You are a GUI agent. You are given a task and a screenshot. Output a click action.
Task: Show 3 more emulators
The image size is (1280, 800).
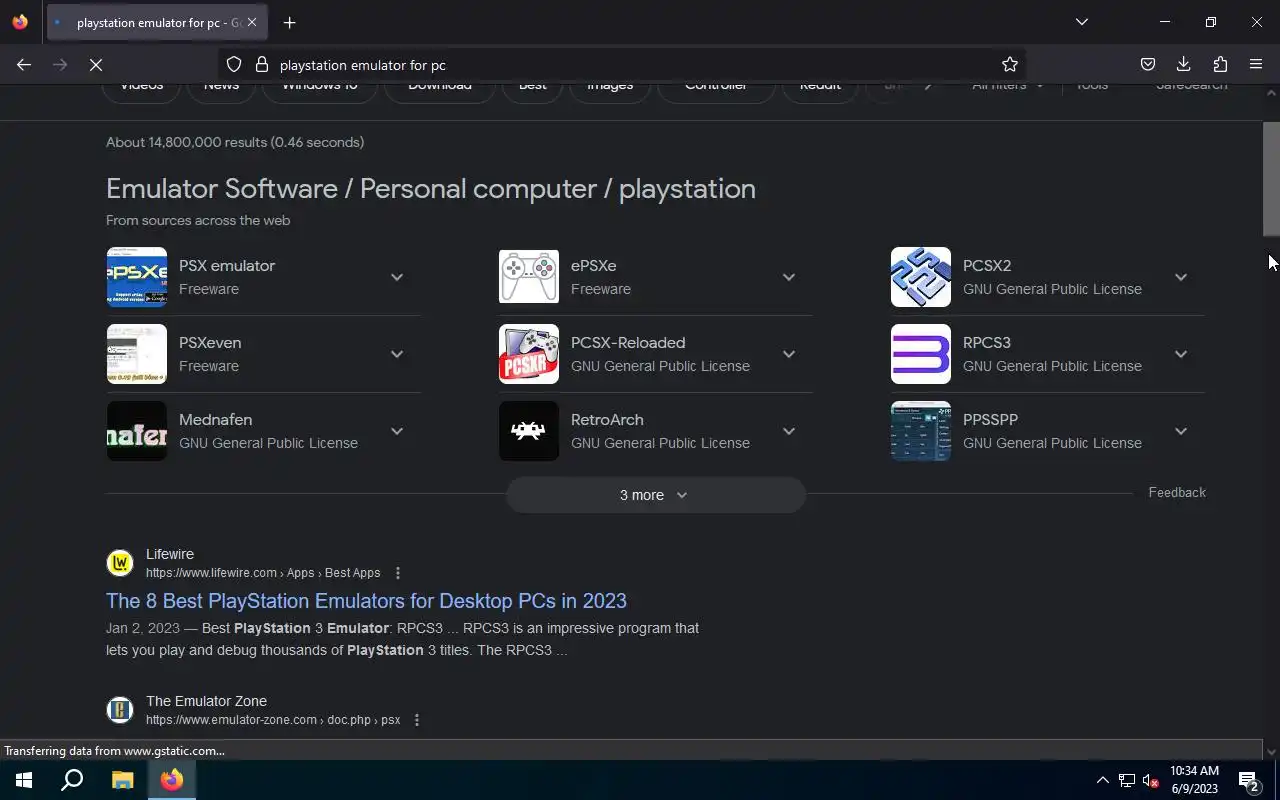pos(655,495)
